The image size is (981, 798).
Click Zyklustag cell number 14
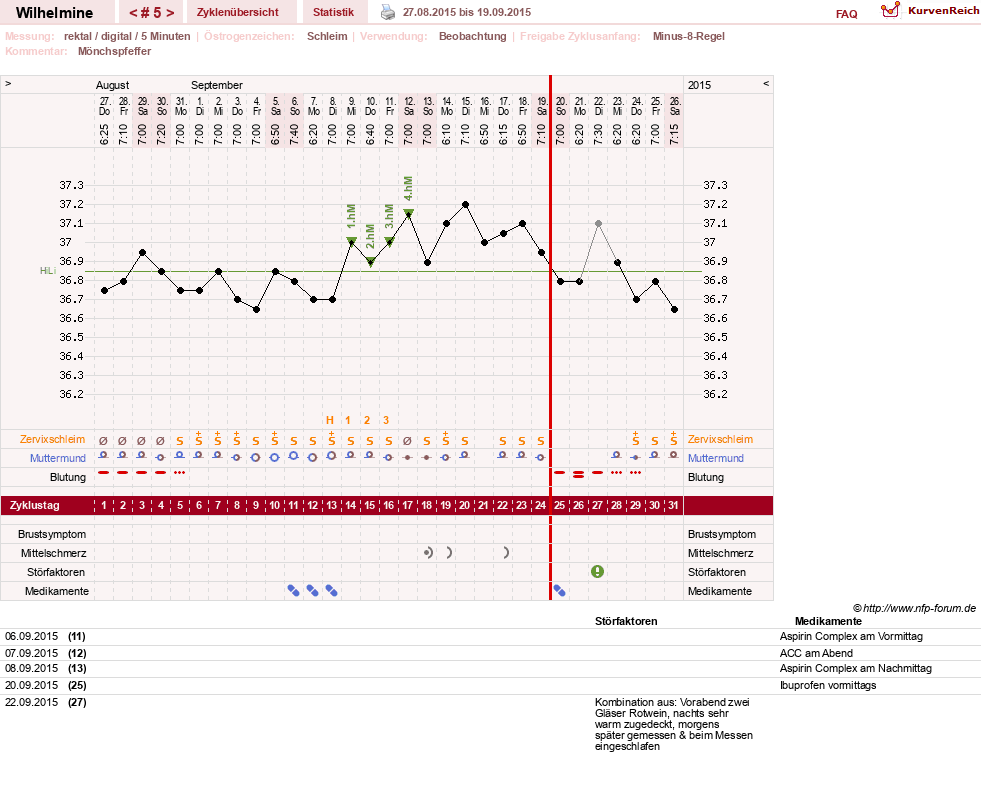click(351, 505)
